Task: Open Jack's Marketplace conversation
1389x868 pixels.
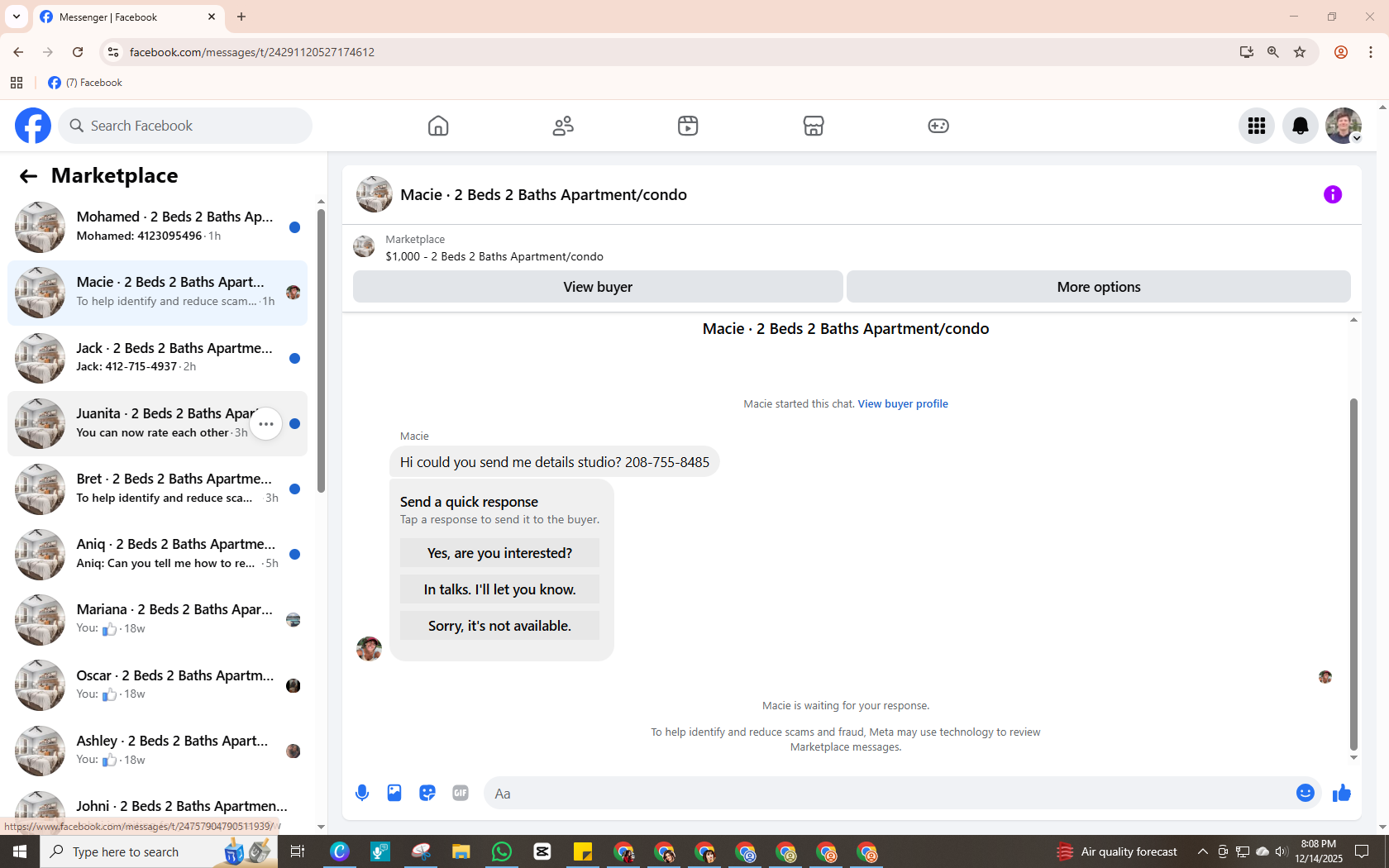Action: [157, 358]
